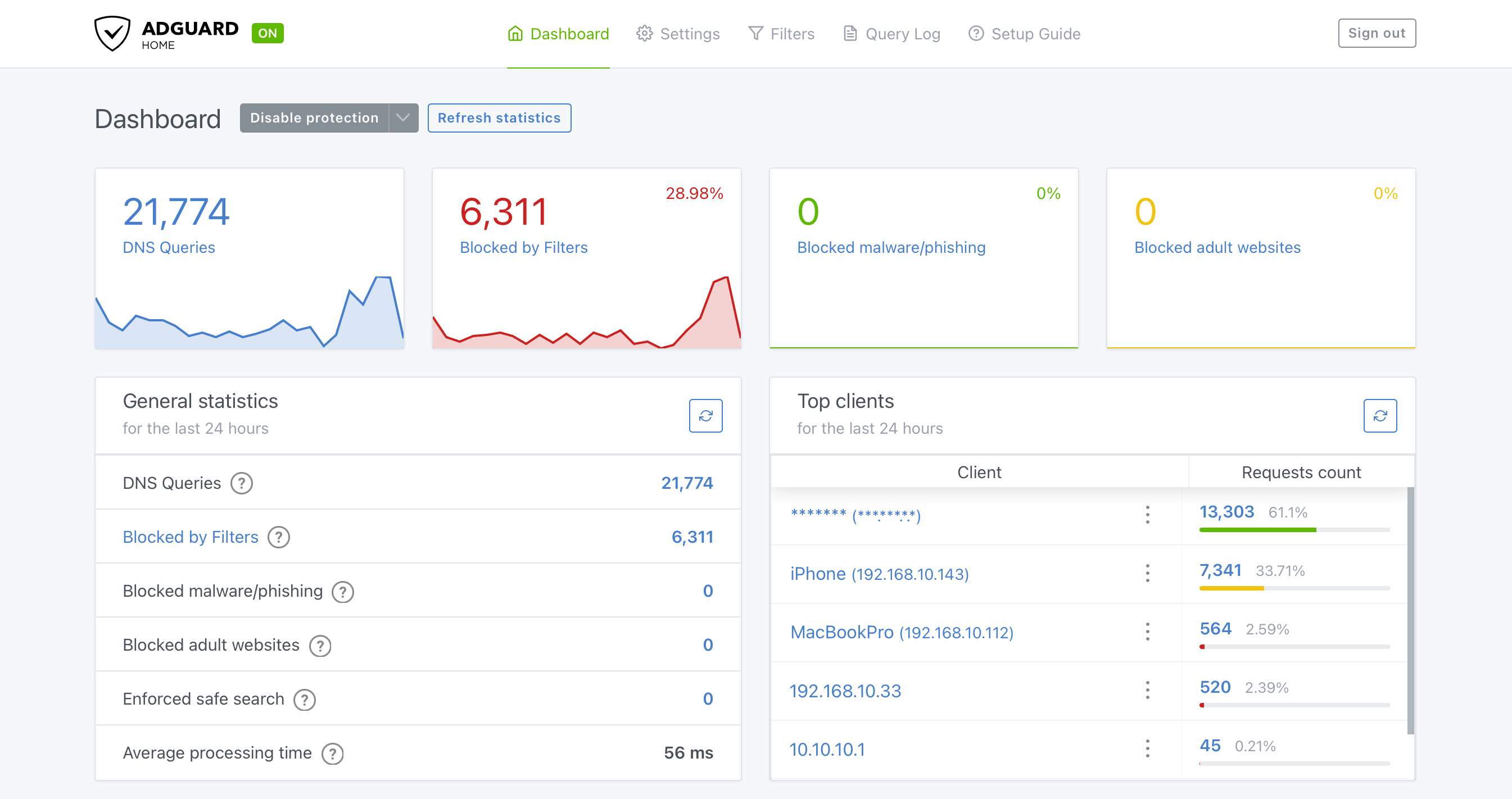Click the green ON status badge
The height and width of the screenshot is (799, 1512).
(267, 34)
